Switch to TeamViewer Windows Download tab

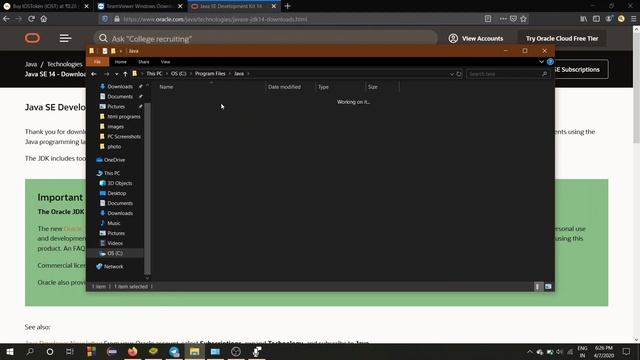[140, 6]
